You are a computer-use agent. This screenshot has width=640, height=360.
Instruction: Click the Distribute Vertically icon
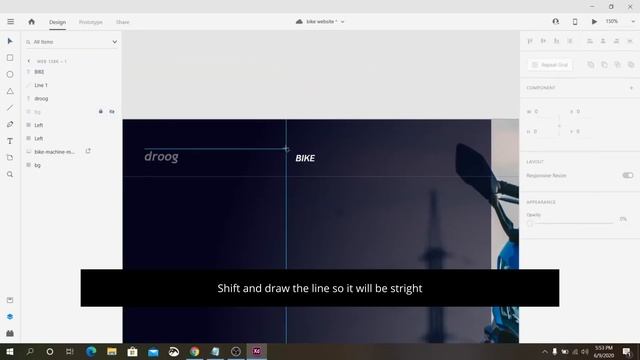tap(570, 41)
